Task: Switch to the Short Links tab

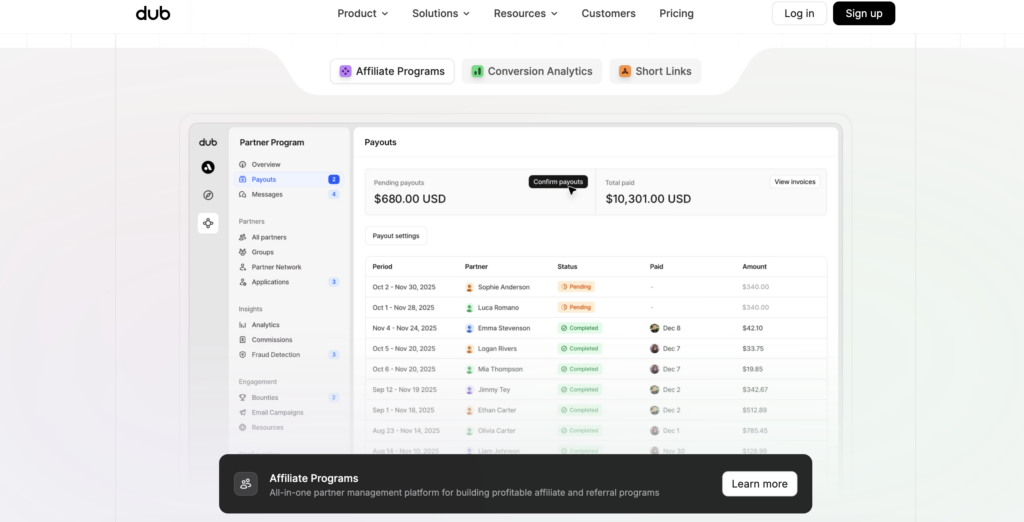Action: pos(655,71)
